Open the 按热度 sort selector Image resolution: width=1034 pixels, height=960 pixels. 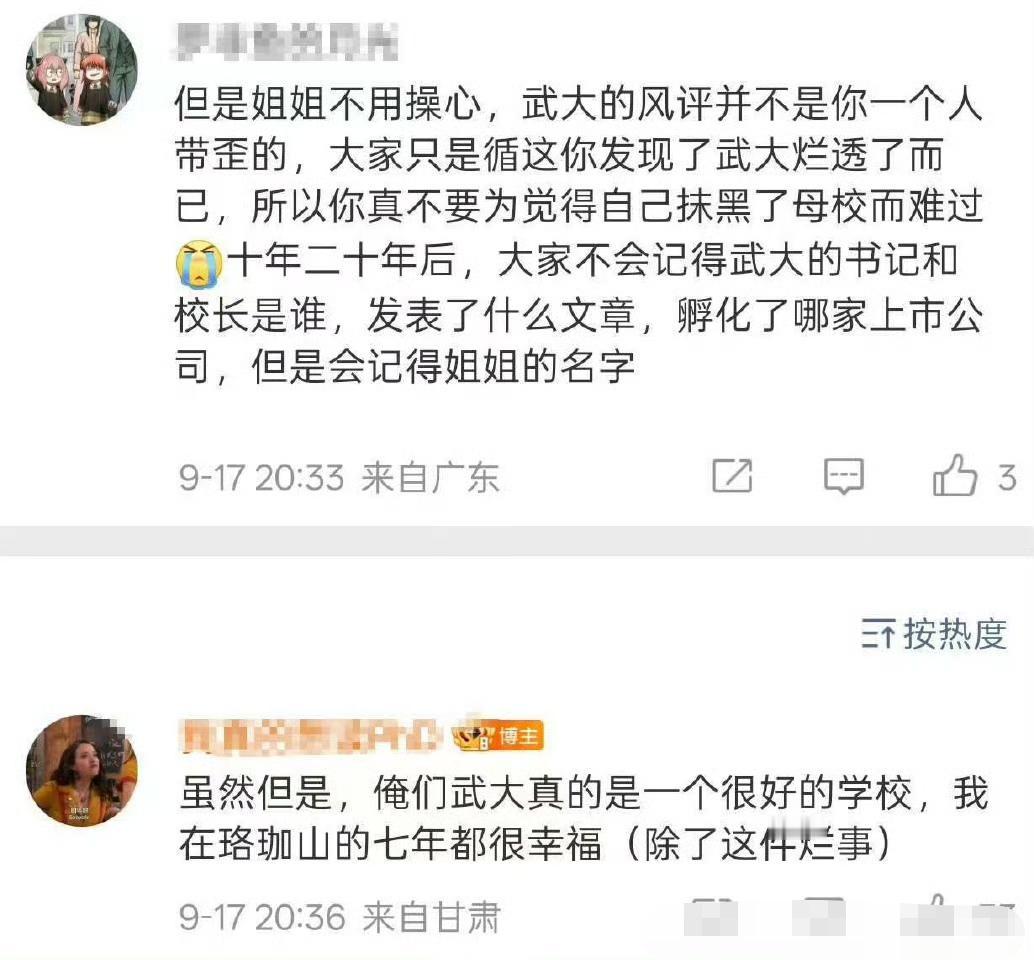pyautogui.click(x=934, y=634)
